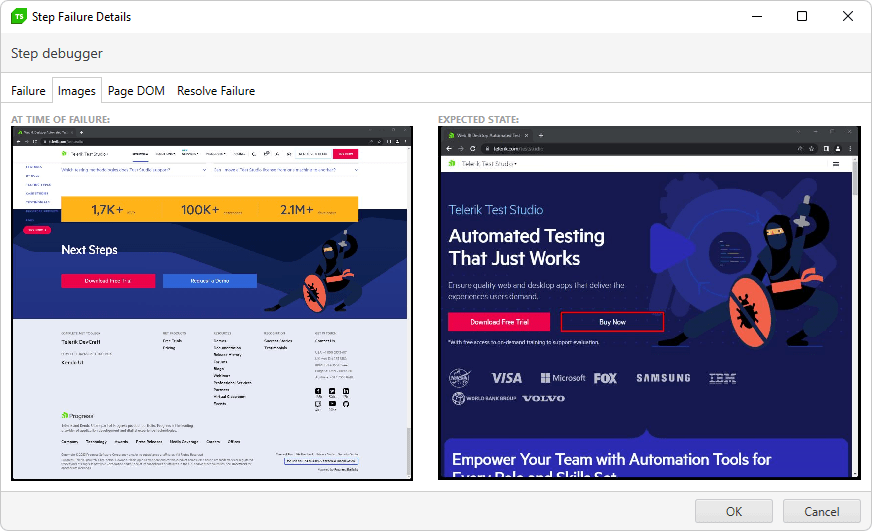Viewport: 872px width, 531px height.
Task: Minimize the Step Failure Details window
Action: click(757, 16)
